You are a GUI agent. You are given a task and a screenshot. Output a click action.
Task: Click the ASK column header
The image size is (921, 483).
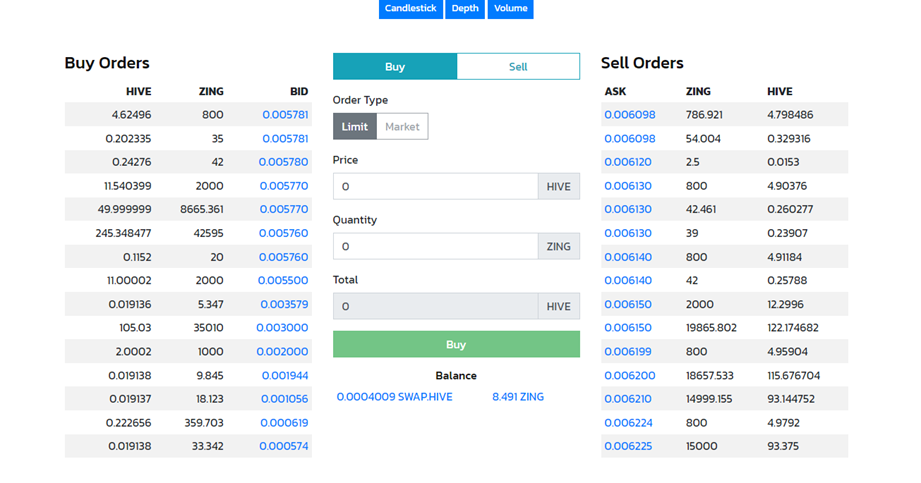pos(615,92)
